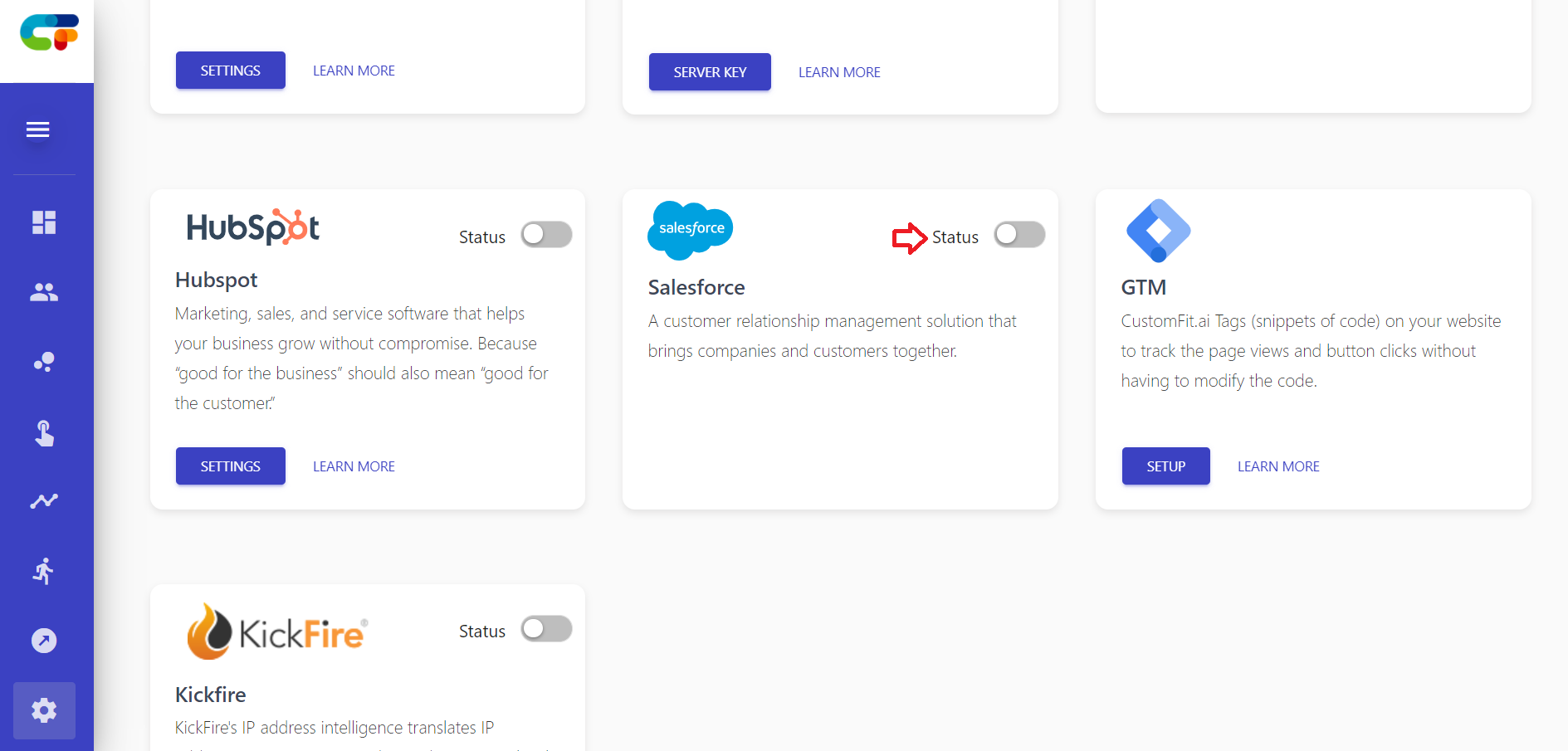Open LEARN MORE link in GTM card
The height and width of the screenshot is (751, 1568).
pos(1278,466)
